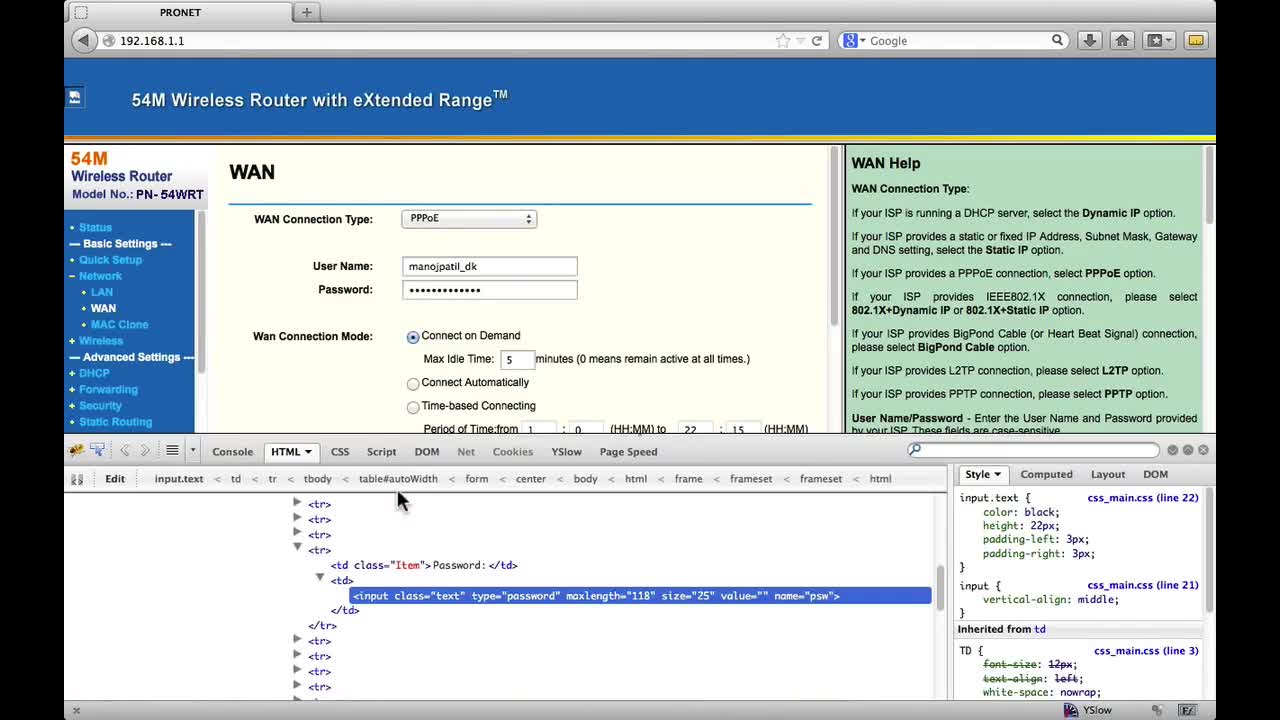Open the Security sidebar link
The height and width of the screenshot is (720, 1280).
[x=100, y=406]
